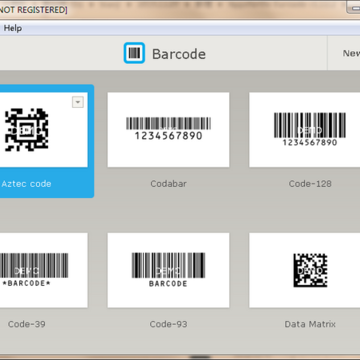Select the Code-39 barcode thumbnail
The image size is (360, 360).
point(44,270)
